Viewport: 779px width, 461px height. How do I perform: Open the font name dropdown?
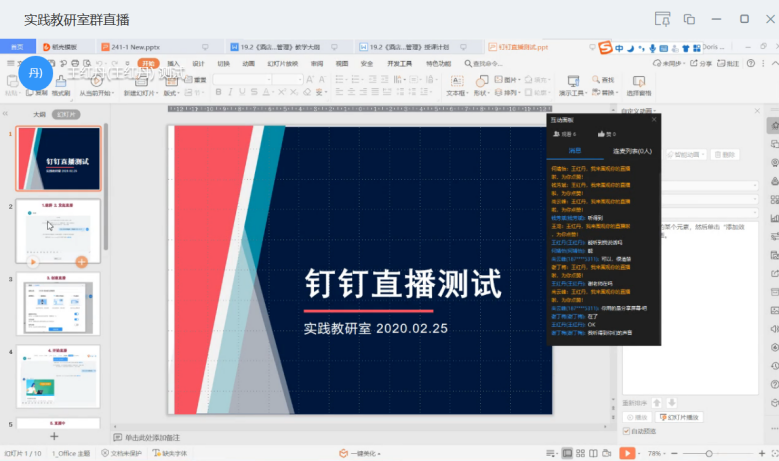click(269, 79)
